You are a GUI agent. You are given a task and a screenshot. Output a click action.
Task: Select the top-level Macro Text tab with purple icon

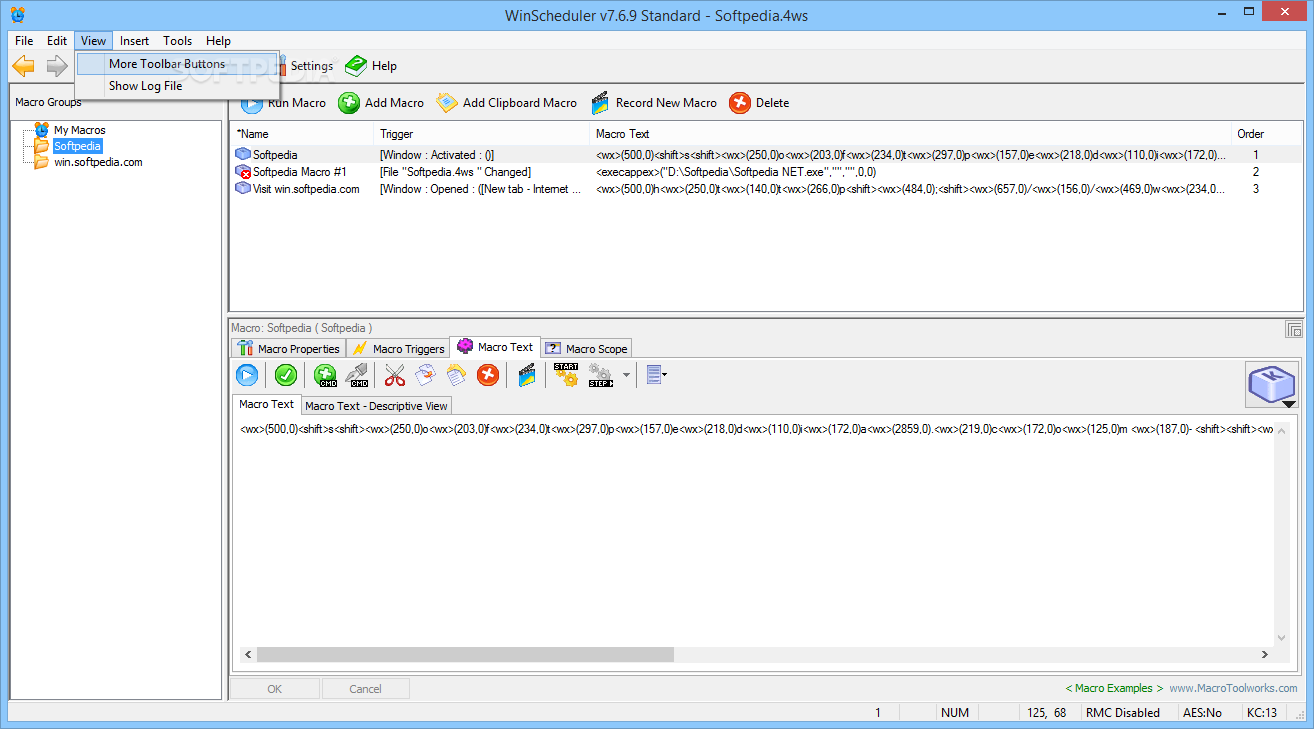[x=495, y=347]
